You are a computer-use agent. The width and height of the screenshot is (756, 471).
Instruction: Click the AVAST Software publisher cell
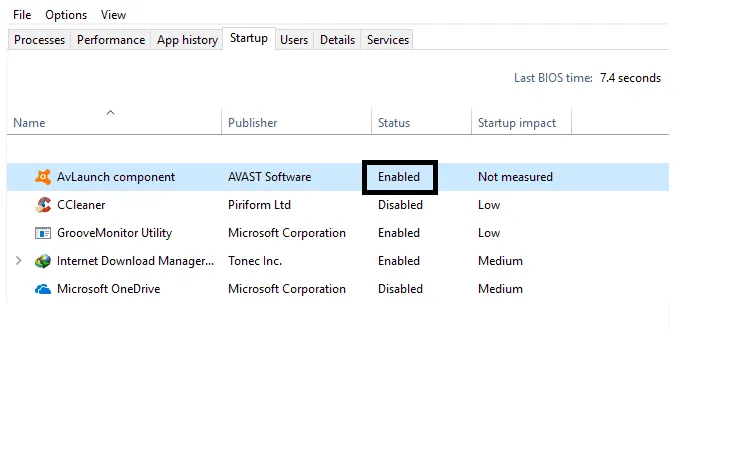[x=270, y=177]
